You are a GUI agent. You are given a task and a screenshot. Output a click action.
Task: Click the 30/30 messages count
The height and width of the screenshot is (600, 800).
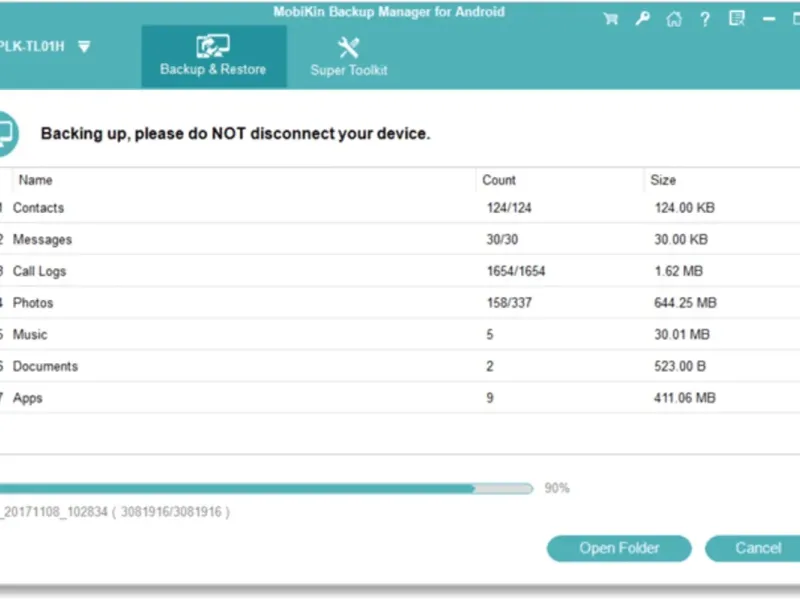pos(502,239)
